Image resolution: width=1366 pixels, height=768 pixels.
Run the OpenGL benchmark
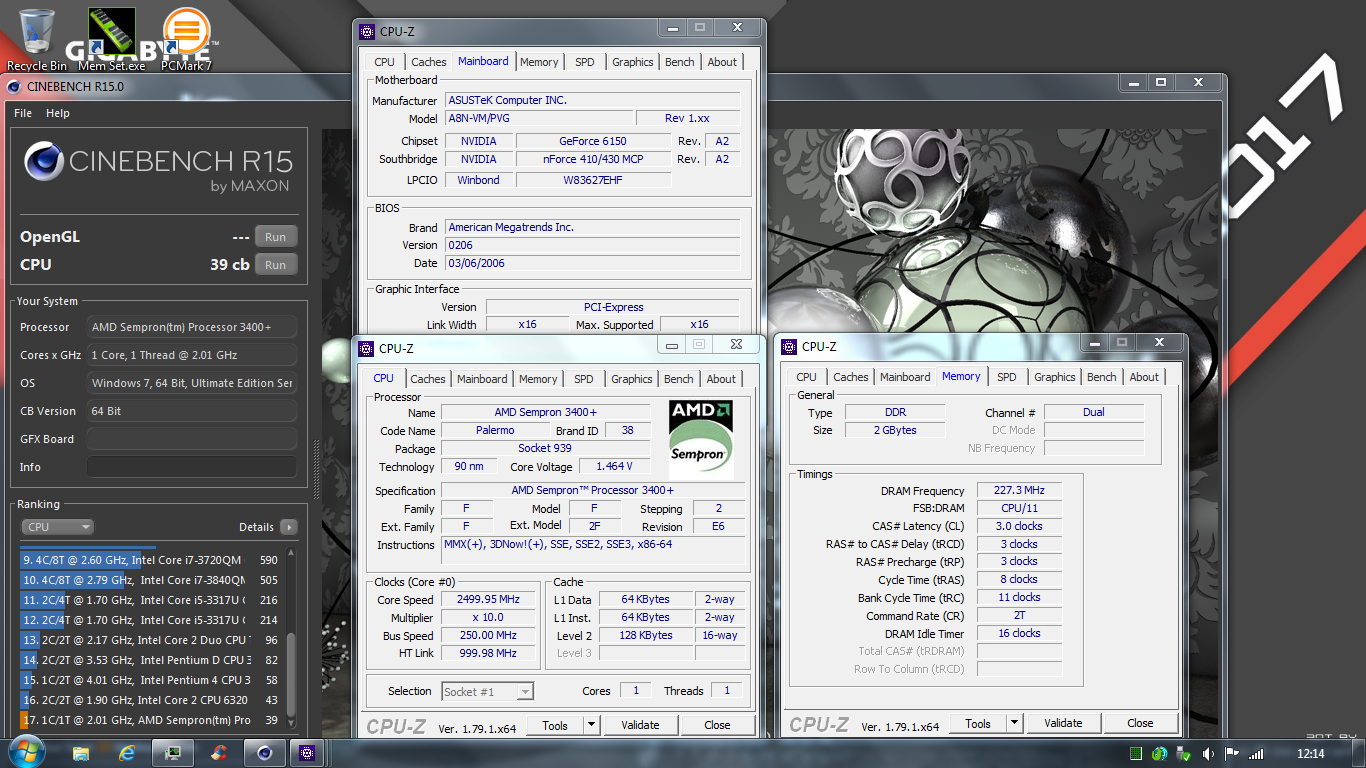pyautogui.click(x=276, y=237)
